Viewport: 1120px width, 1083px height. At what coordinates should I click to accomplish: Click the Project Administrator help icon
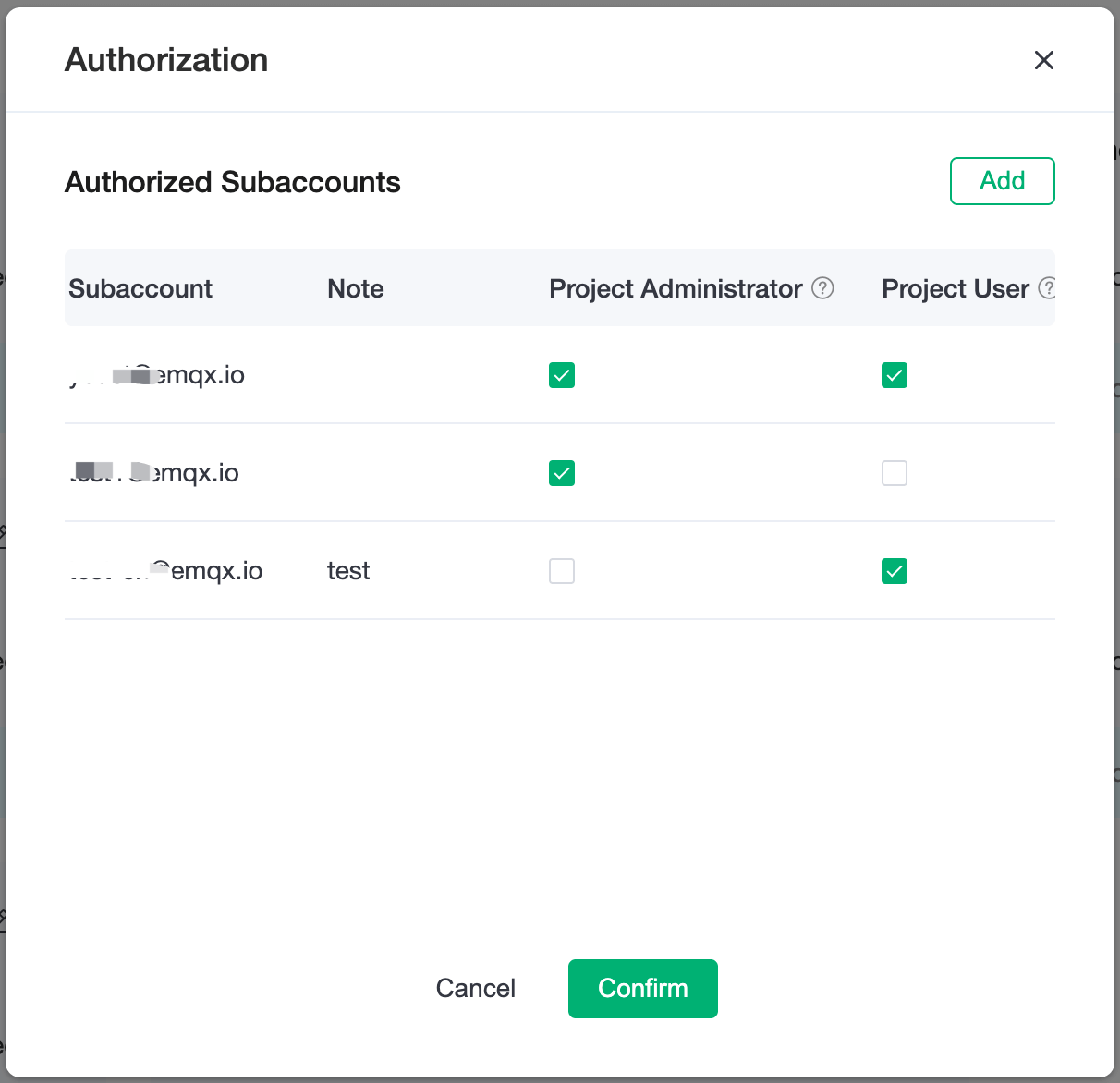click(x=822, y=288)
